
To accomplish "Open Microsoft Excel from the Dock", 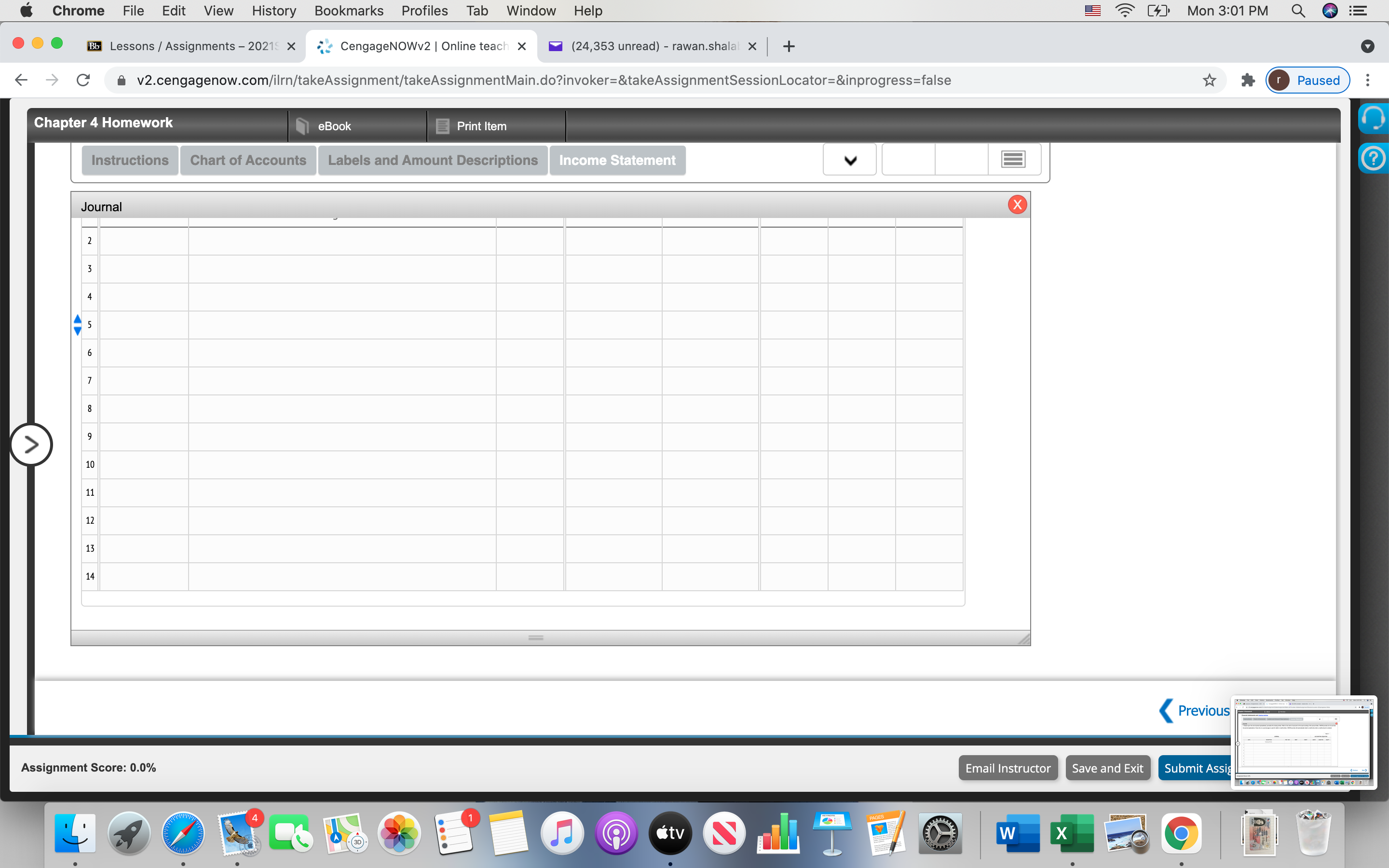I will click(1071, 833).
